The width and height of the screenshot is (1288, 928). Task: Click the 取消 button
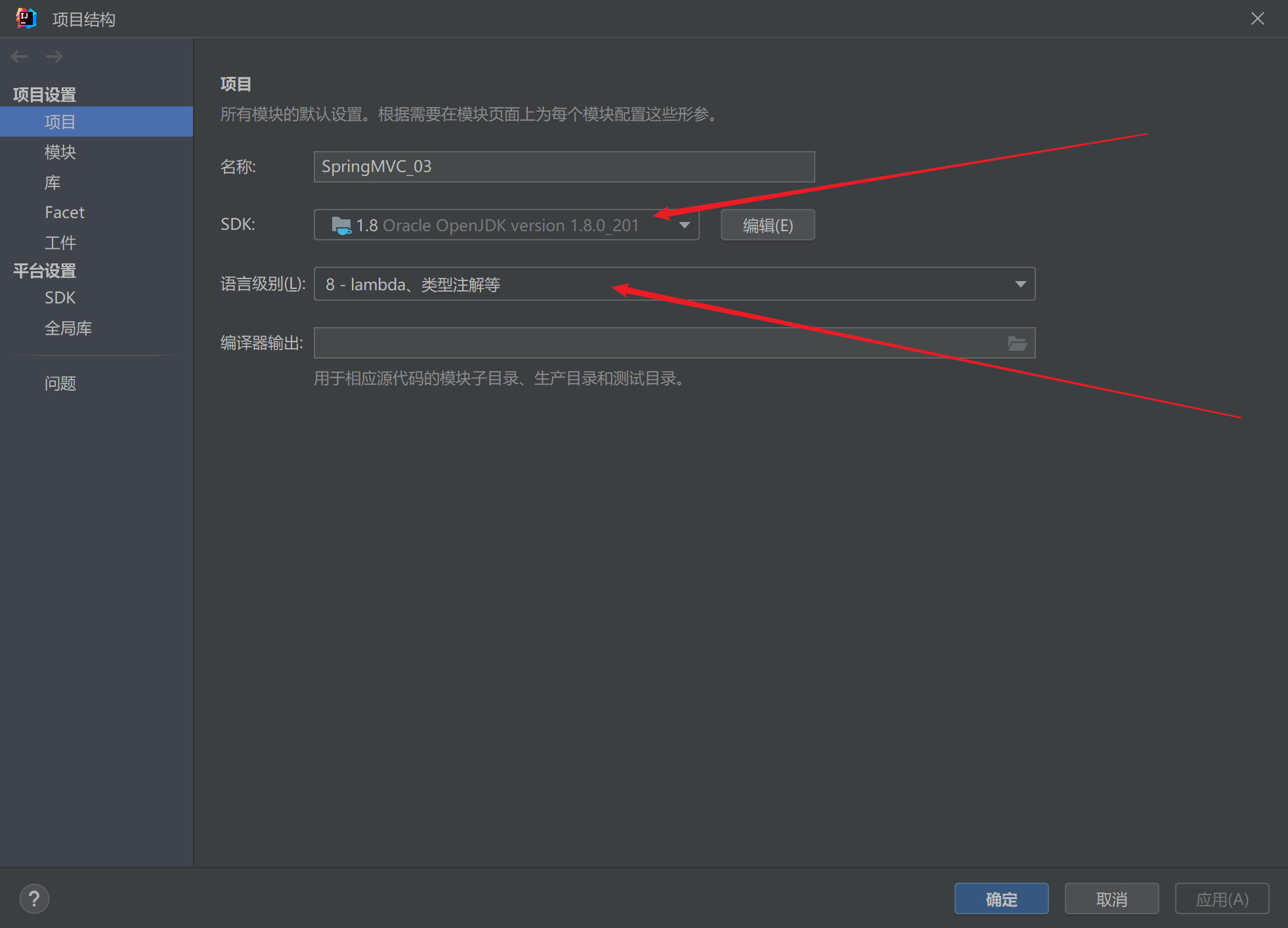tap(1111, 898)
